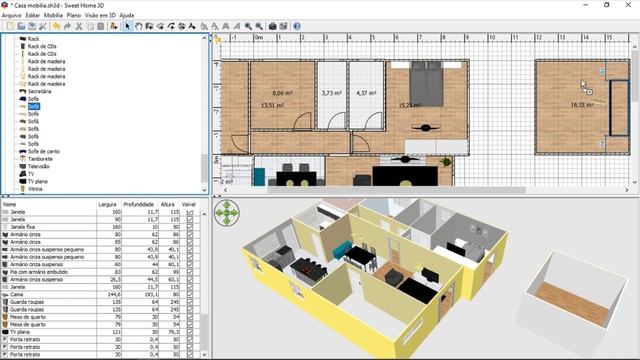Choose the Create walls tool

click(149, 26)
